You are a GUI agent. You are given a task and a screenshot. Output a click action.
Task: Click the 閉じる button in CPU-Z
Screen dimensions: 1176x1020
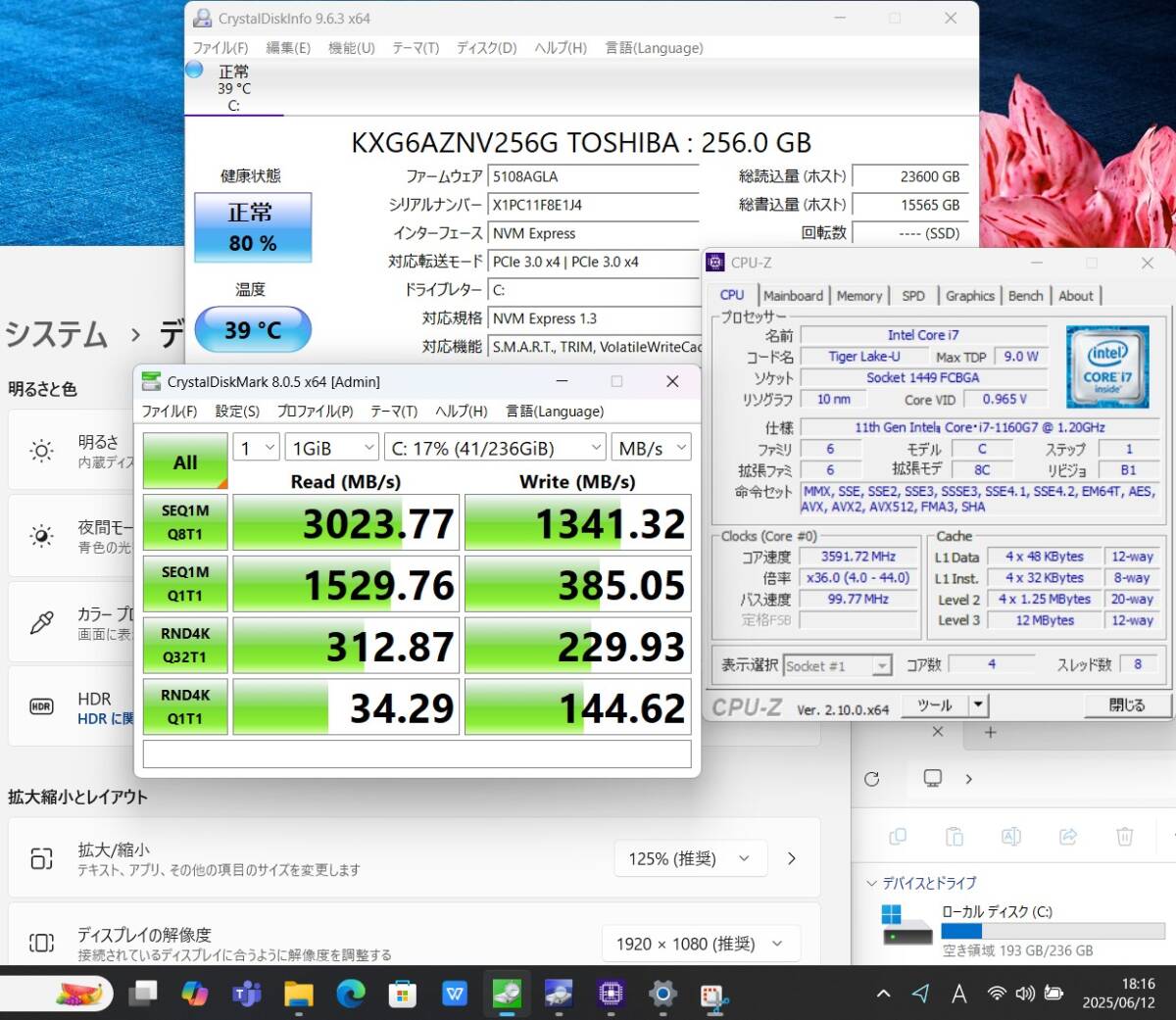1126,705
